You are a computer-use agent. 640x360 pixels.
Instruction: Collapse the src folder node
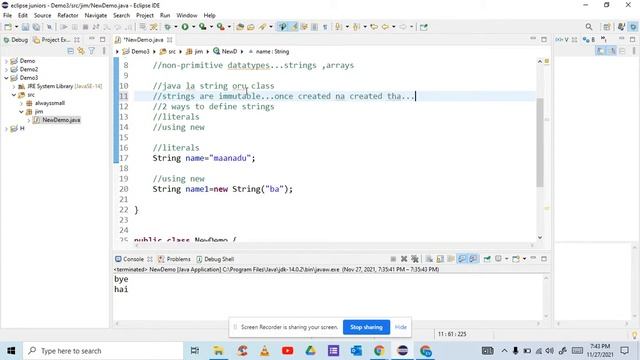click(14, 95)
